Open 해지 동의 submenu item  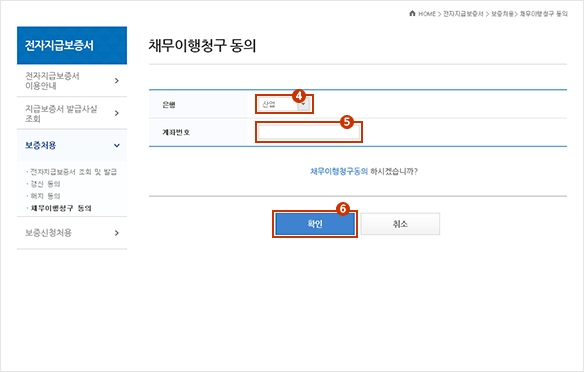[45, 195]
